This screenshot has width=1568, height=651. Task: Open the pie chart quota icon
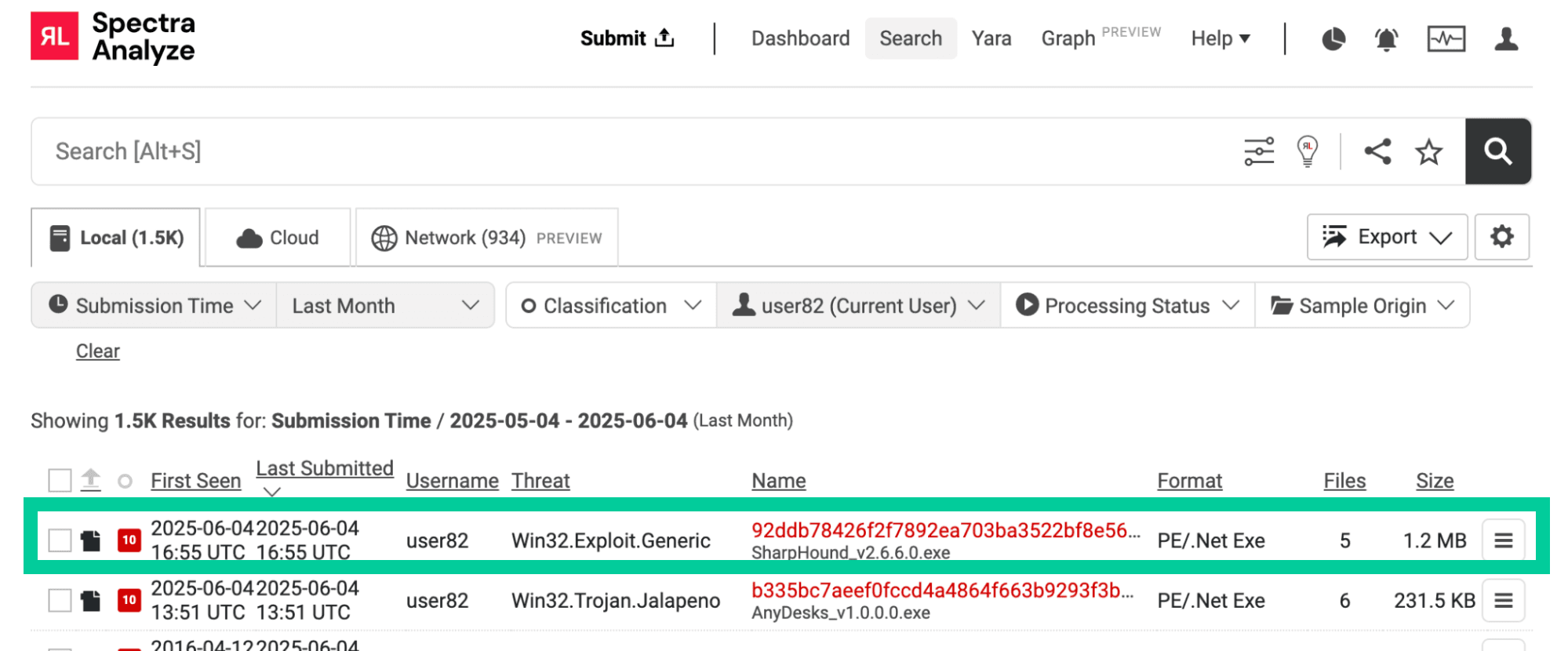tap(1333, 38)
